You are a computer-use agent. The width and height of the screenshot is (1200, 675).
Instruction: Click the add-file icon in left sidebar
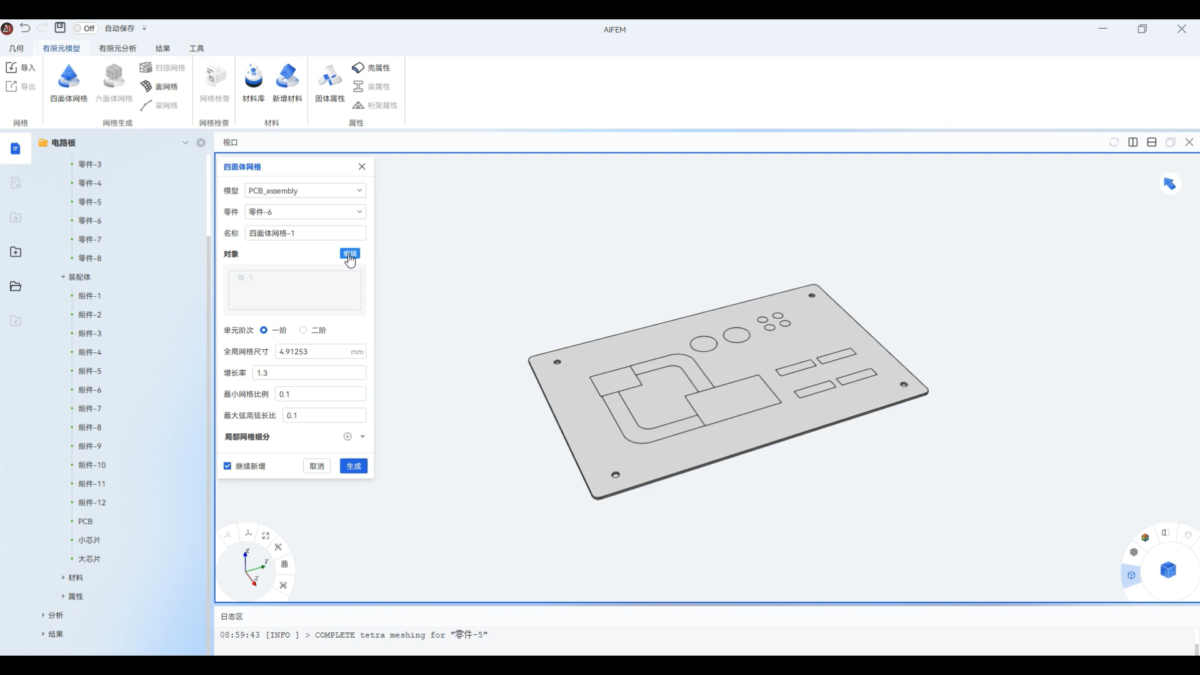tap(15, 252)
